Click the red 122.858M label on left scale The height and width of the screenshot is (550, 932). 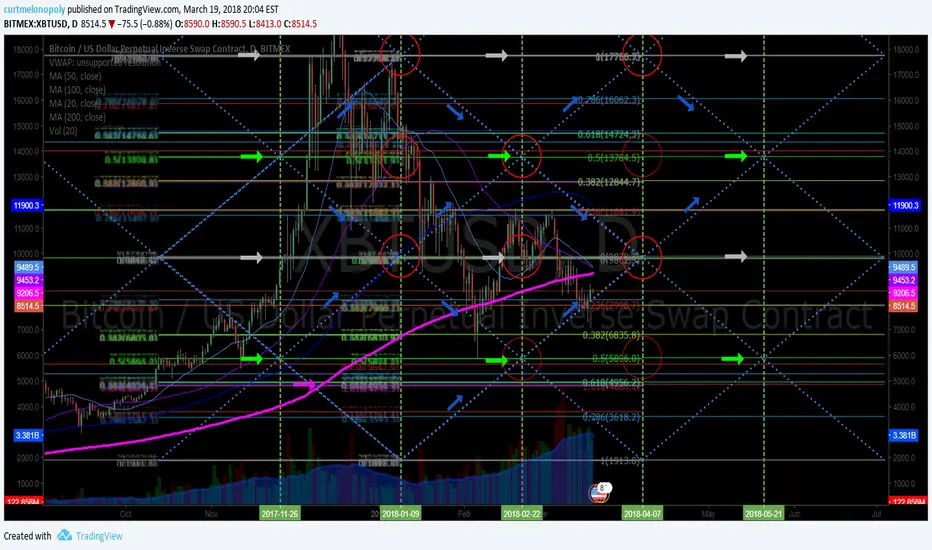point(23,502)
